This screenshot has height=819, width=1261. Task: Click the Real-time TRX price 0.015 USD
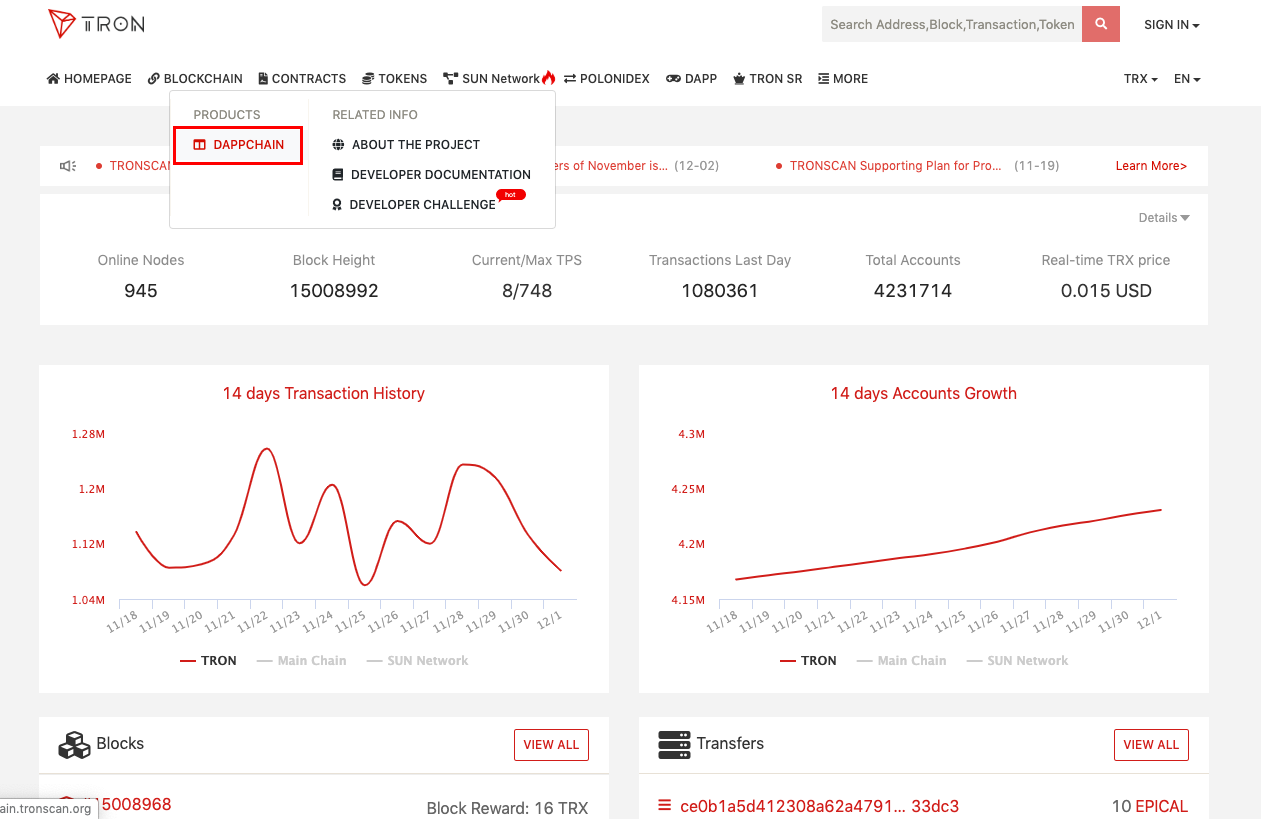[1106, 291]
